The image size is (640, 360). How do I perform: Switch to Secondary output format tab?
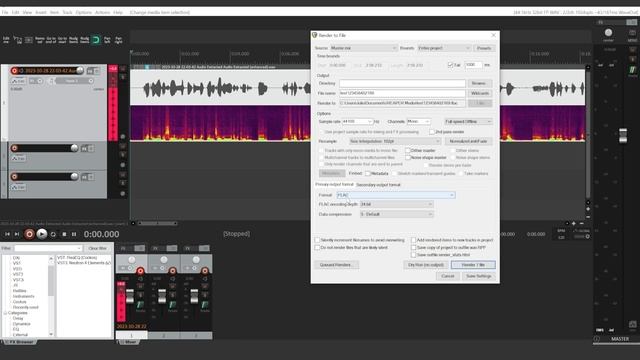coord(378,185)
